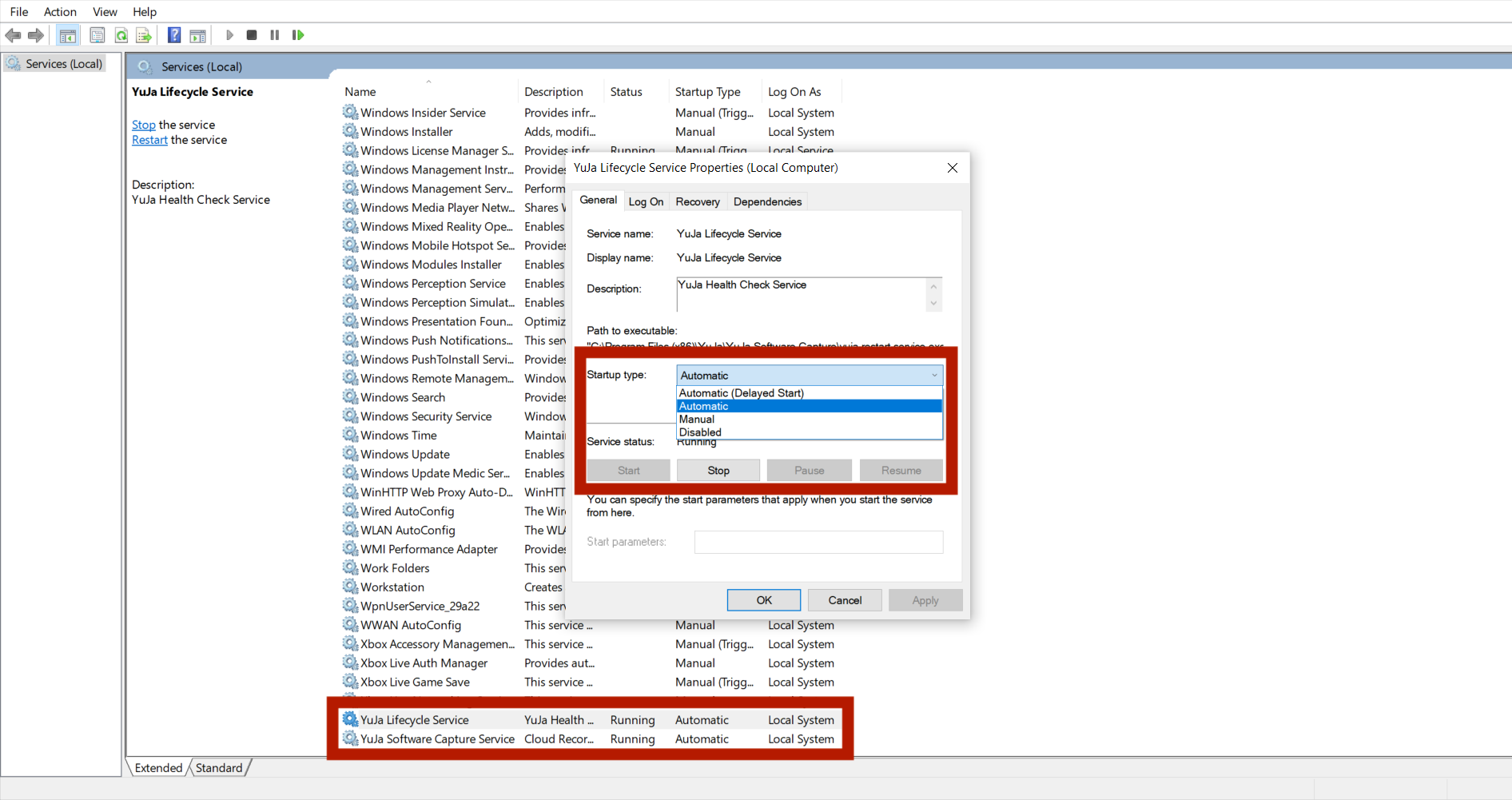This screenshot has width=1512, height=800.
Task: Click the Start Service play icon in toolbar
Action: [229, 35]
